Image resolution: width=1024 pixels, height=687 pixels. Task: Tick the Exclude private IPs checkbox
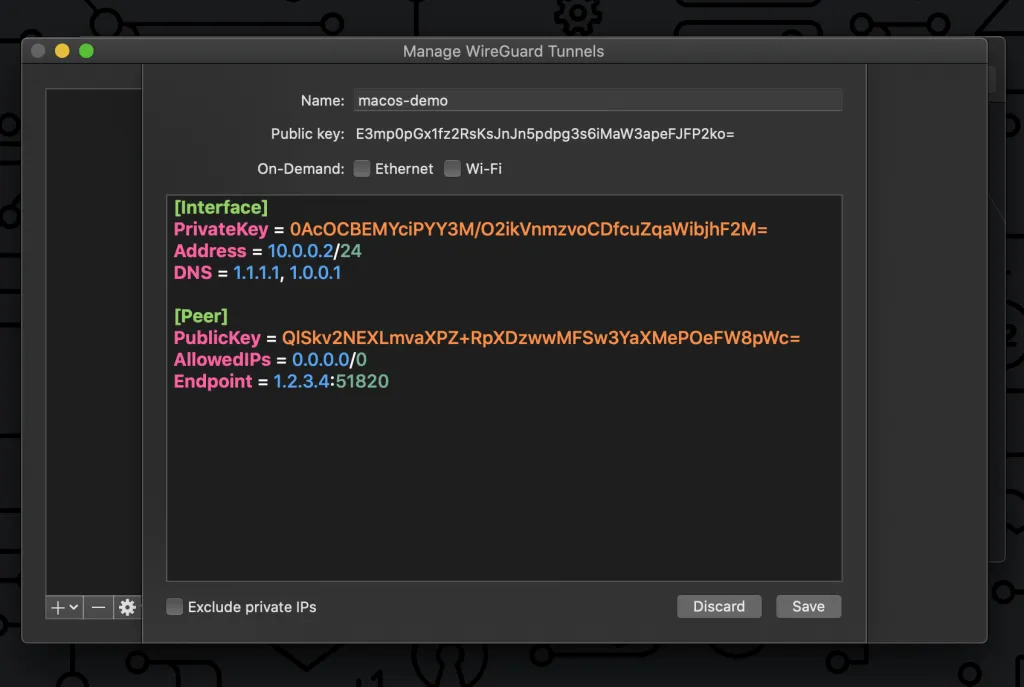[174, 607]
